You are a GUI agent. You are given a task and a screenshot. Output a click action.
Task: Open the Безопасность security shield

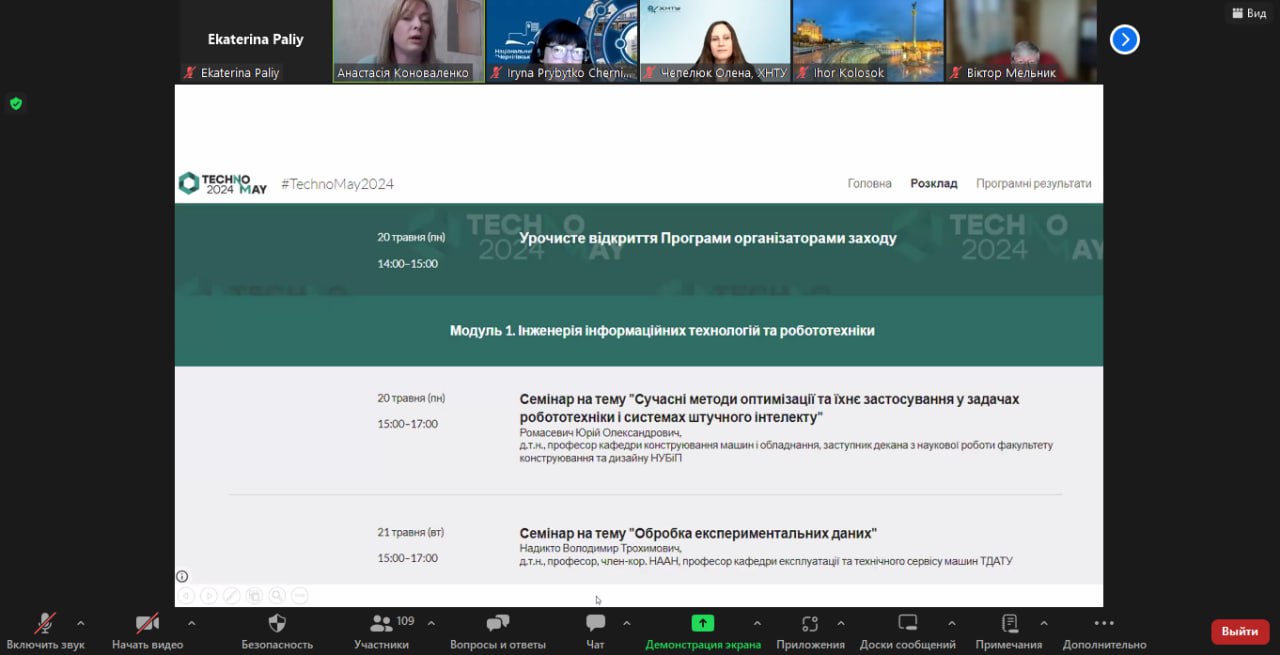click(x=277, y=632)
